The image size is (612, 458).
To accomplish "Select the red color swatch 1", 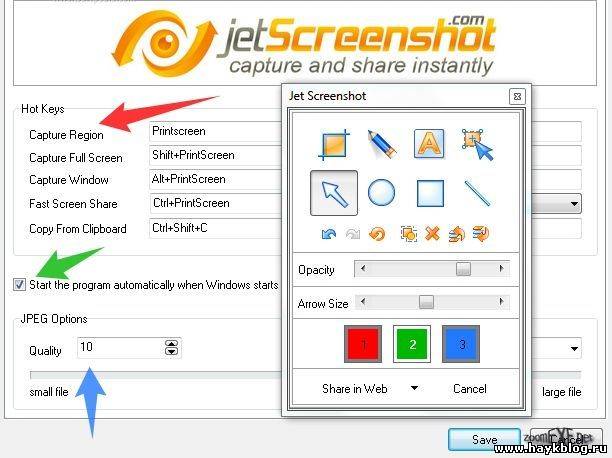I will coord(363,344).
